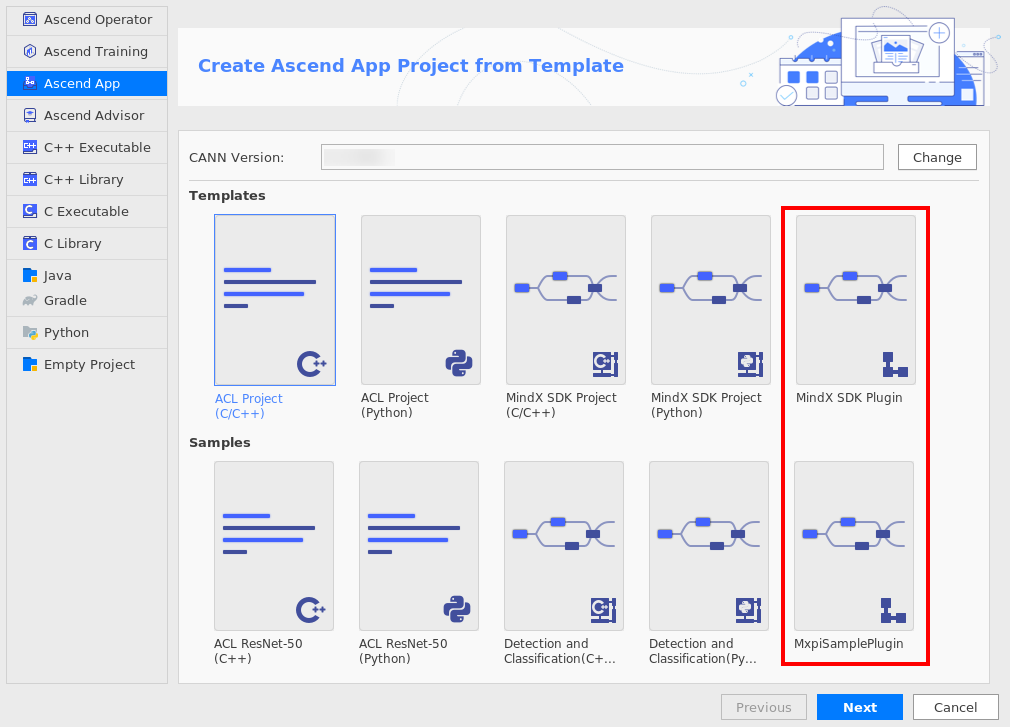Click the 'MxpiSamplePlugin' label text

pyautogui.click(x=848, y=643)
